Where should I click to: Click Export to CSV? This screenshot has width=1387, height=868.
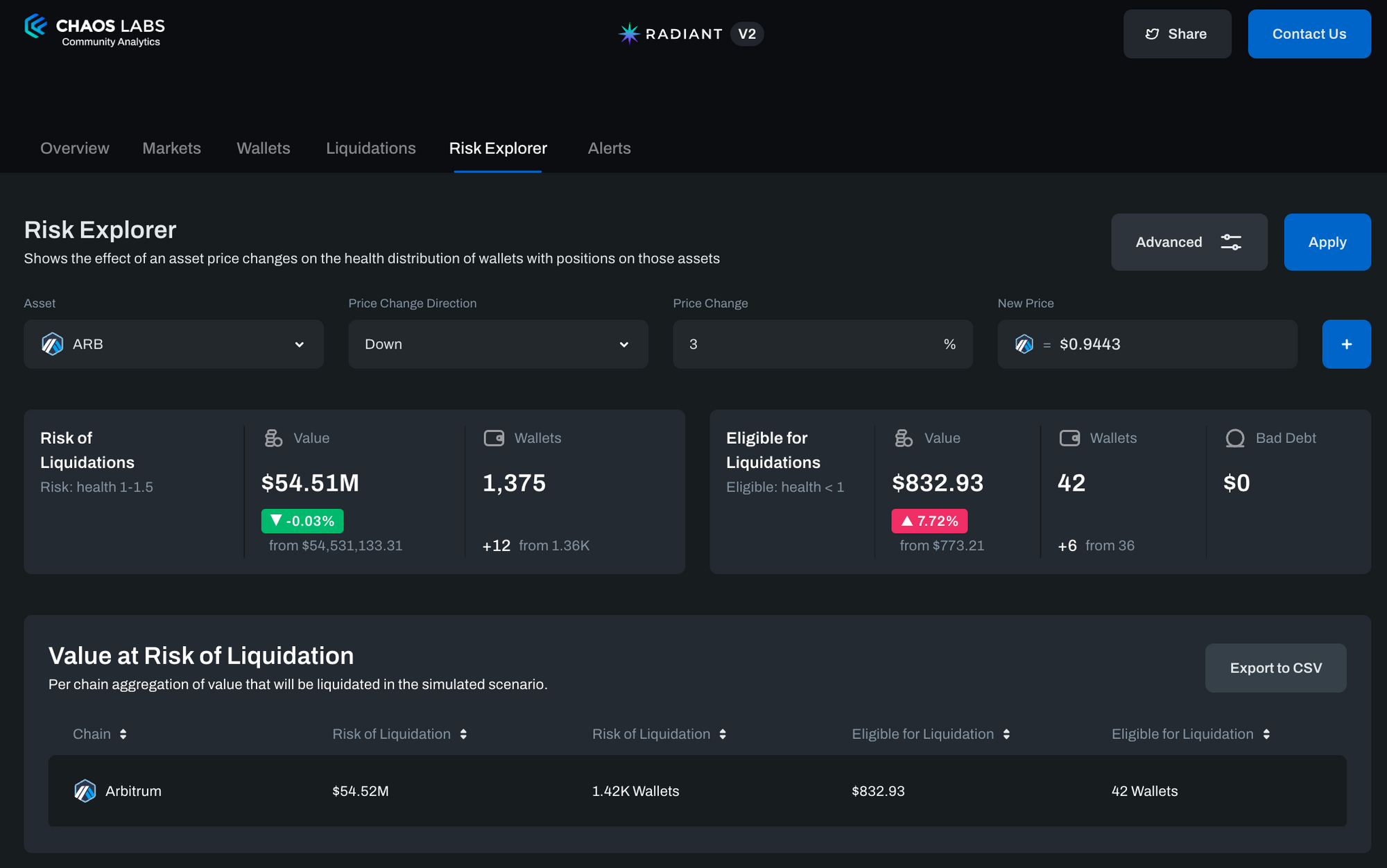(x=1275, y=668)
